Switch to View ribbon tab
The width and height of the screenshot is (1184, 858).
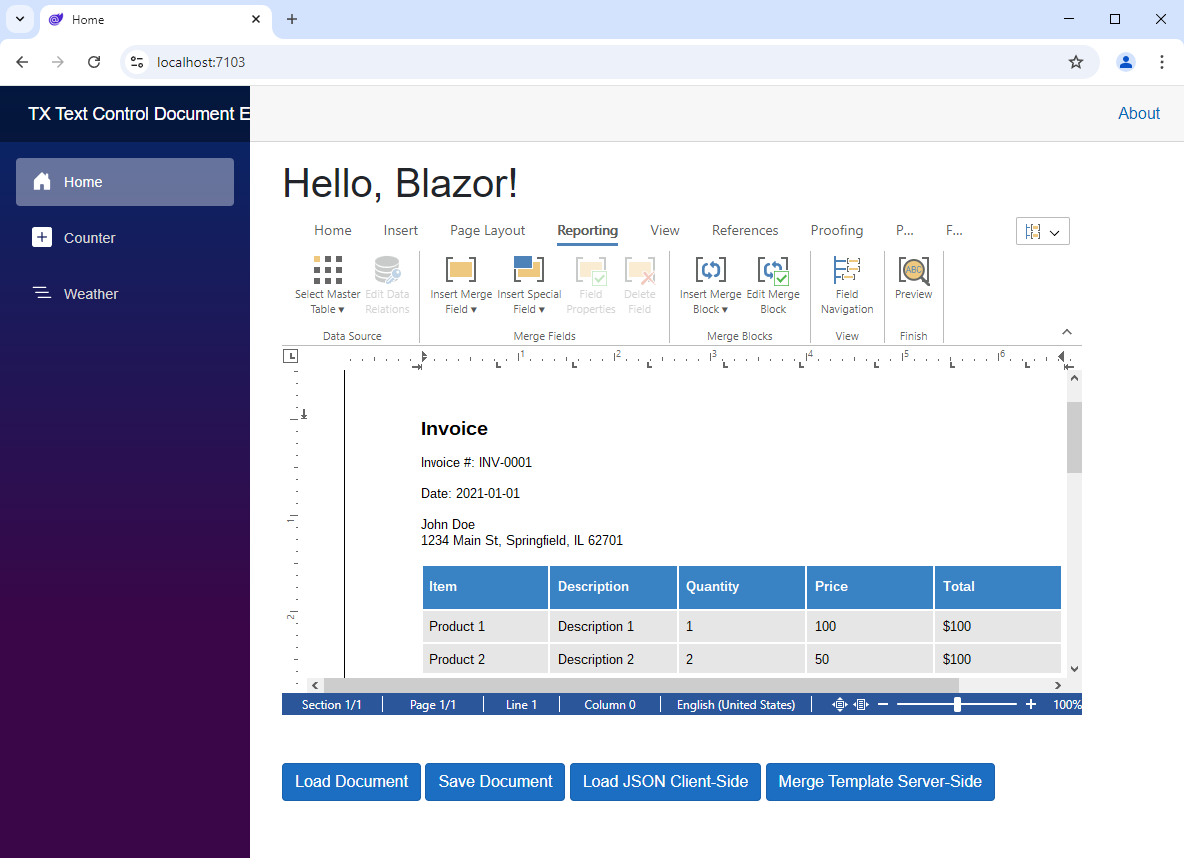pos(664,230)
